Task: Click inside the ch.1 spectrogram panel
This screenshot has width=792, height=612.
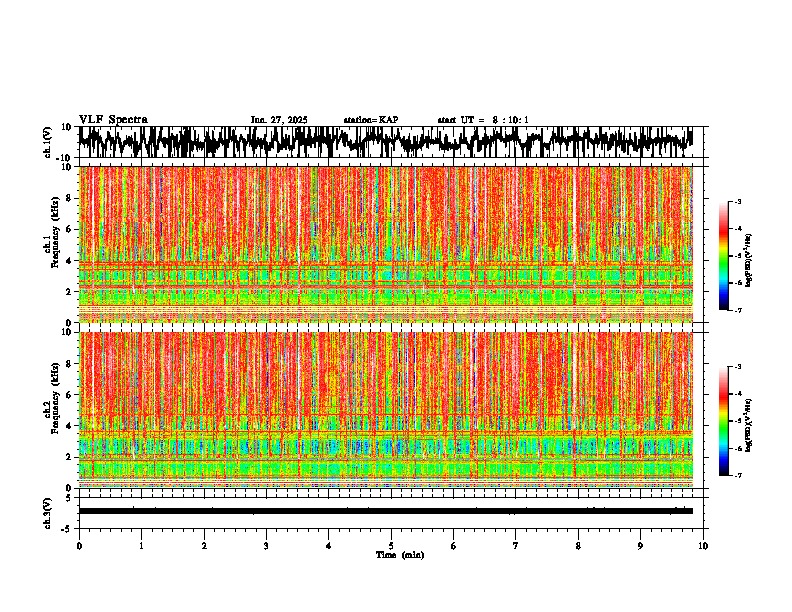Action: pyautogui.click(x=385, y=244)
